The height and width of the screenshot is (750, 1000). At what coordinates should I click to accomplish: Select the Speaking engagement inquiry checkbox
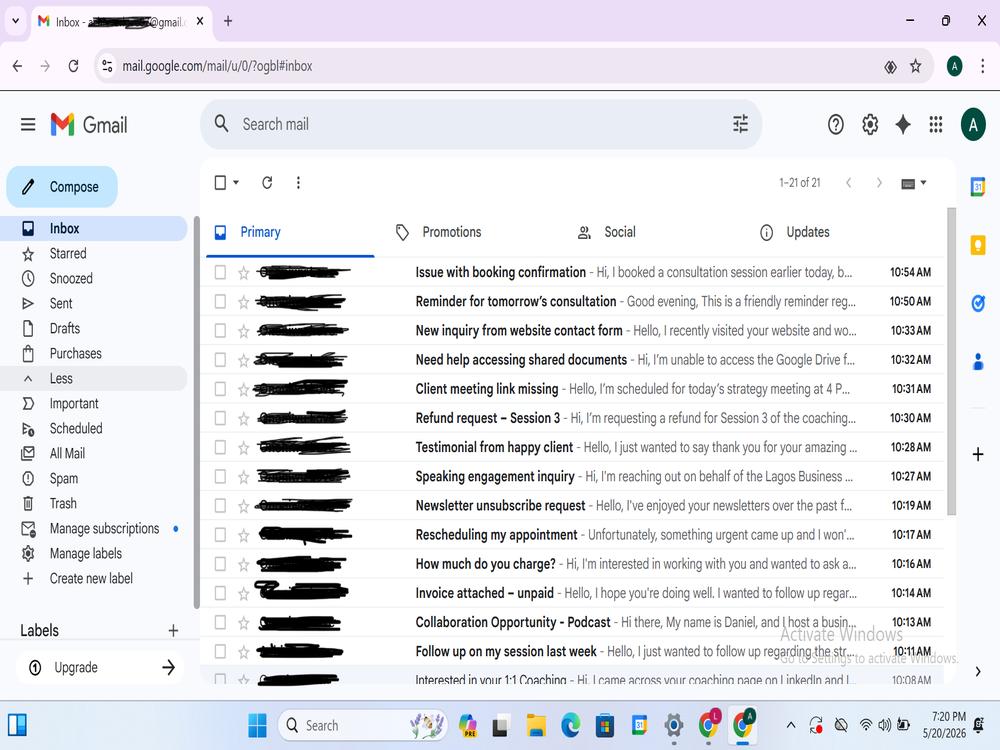220,476
